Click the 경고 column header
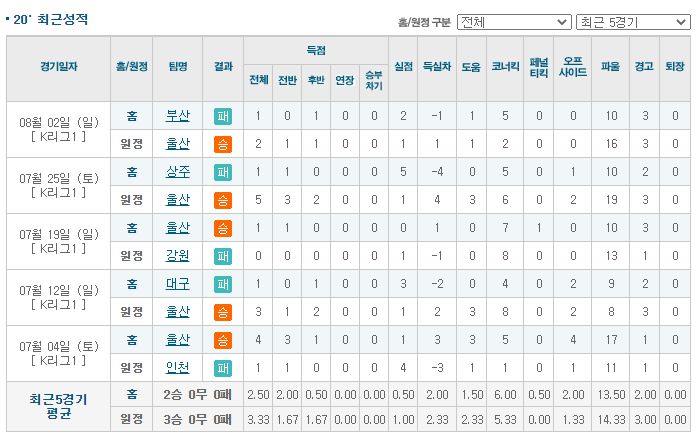Image resolution: width=696 pixels, height=438 pixels. (x=644, y=67)
